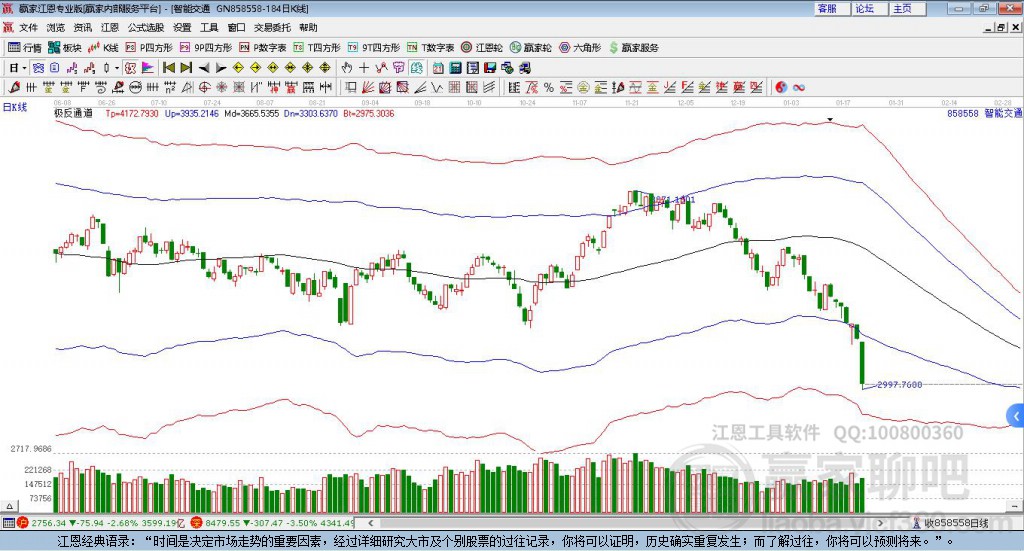
Task: Open 赢家服务 dollar-sign service
Action: tap(633, 48)
